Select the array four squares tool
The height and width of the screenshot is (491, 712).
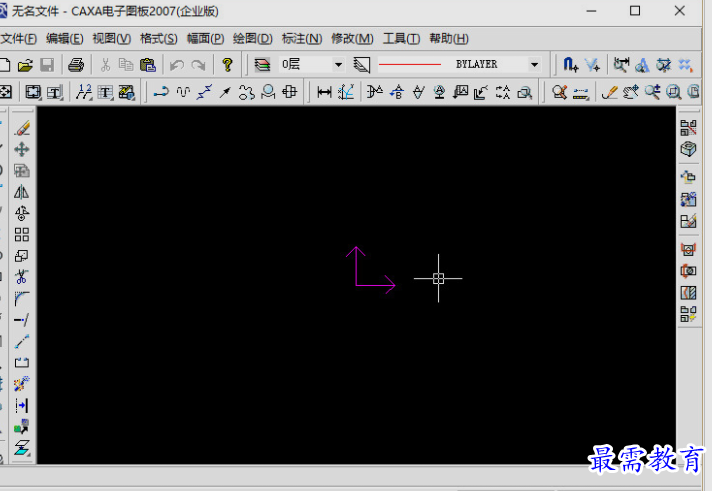22,234
